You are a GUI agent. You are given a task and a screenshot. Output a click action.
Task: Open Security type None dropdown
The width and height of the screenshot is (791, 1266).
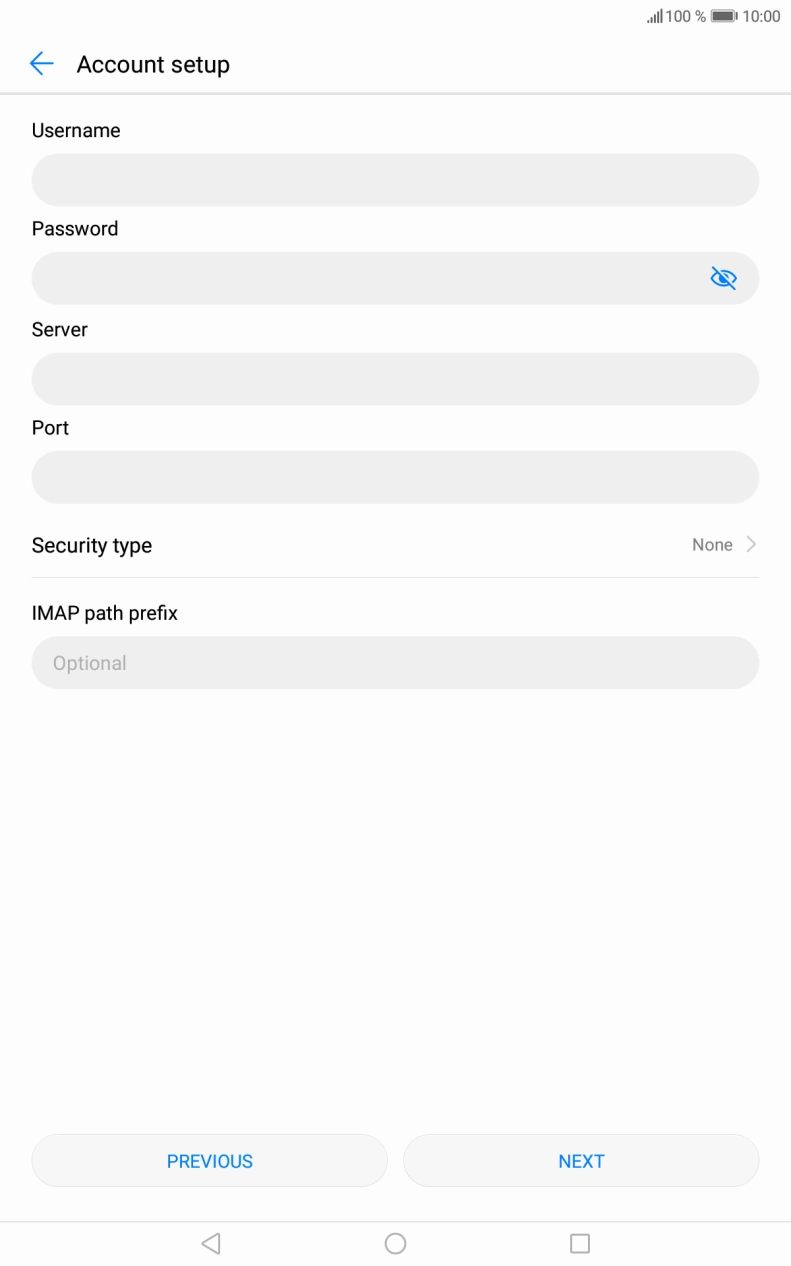pos(712,545)
